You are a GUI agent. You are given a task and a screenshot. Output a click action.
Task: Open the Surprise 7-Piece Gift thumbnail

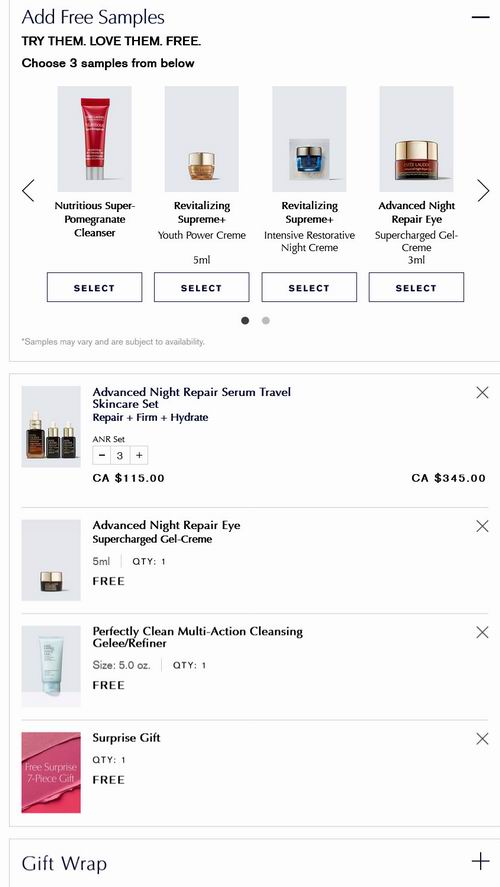[x=51, y=773]
